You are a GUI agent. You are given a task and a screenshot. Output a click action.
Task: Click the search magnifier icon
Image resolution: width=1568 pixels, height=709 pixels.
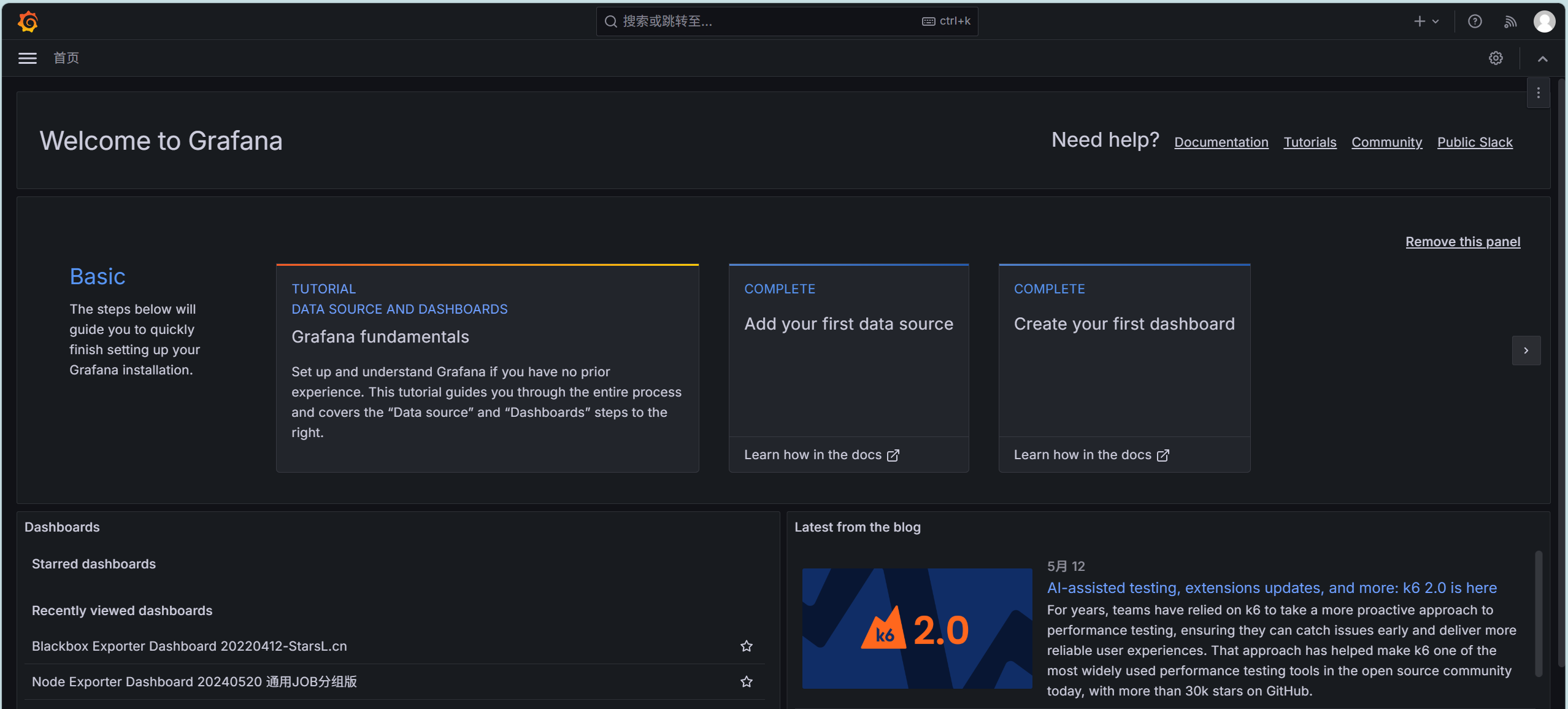(x=610, y=21)
